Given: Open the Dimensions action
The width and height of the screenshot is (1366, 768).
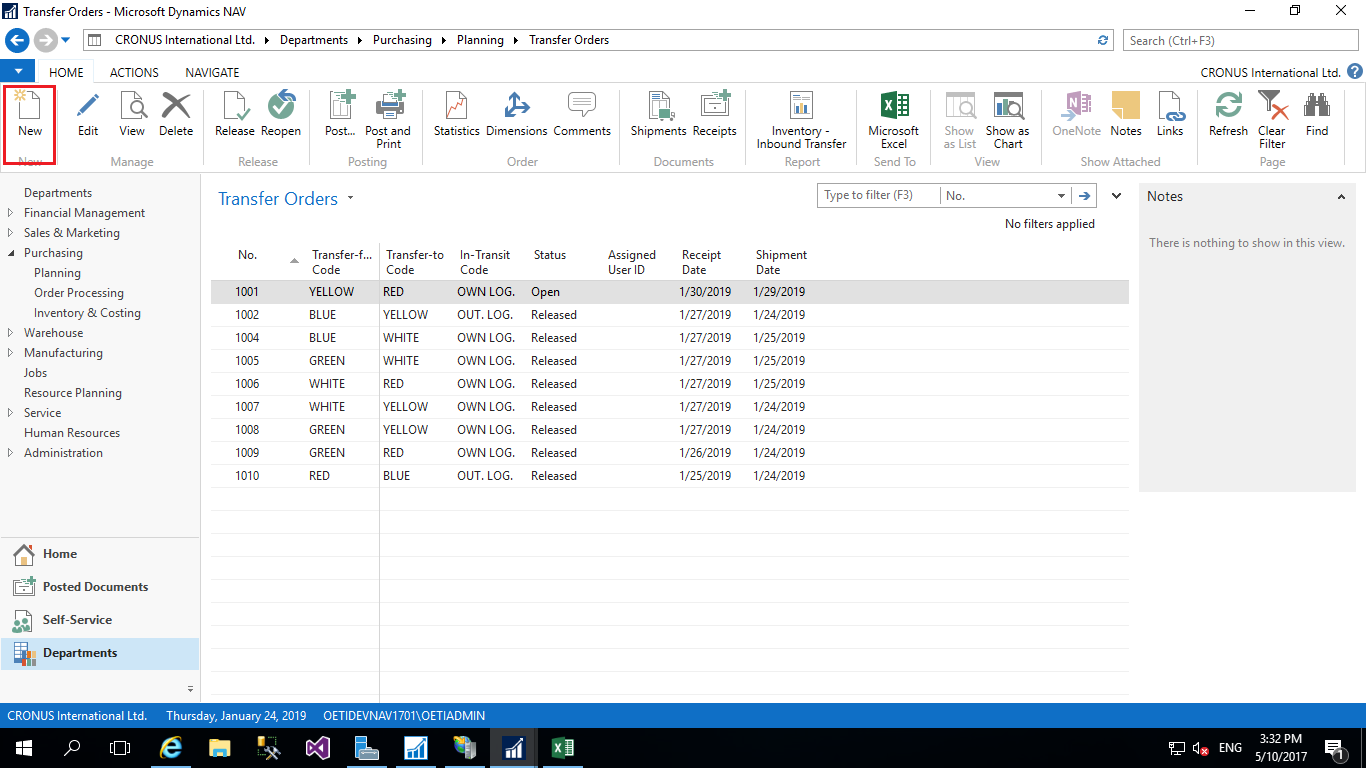Looking at the screenshot, I should click(517, 115).
